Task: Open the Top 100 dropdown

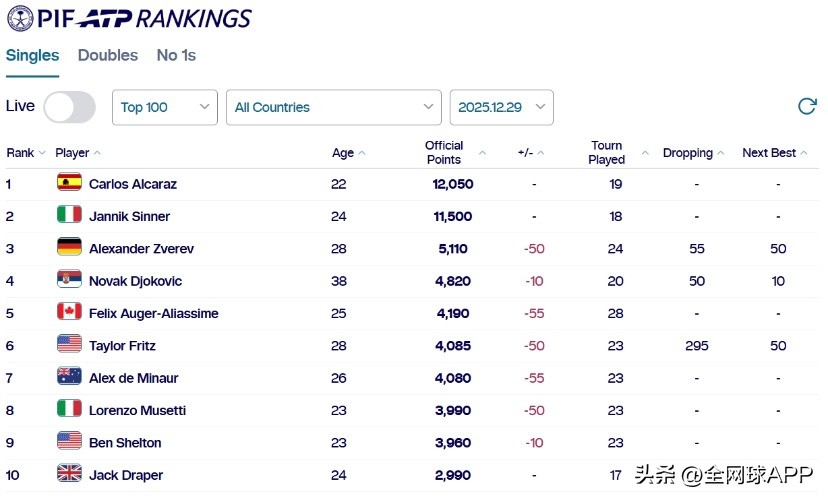Action: click(x=165, y=108)
